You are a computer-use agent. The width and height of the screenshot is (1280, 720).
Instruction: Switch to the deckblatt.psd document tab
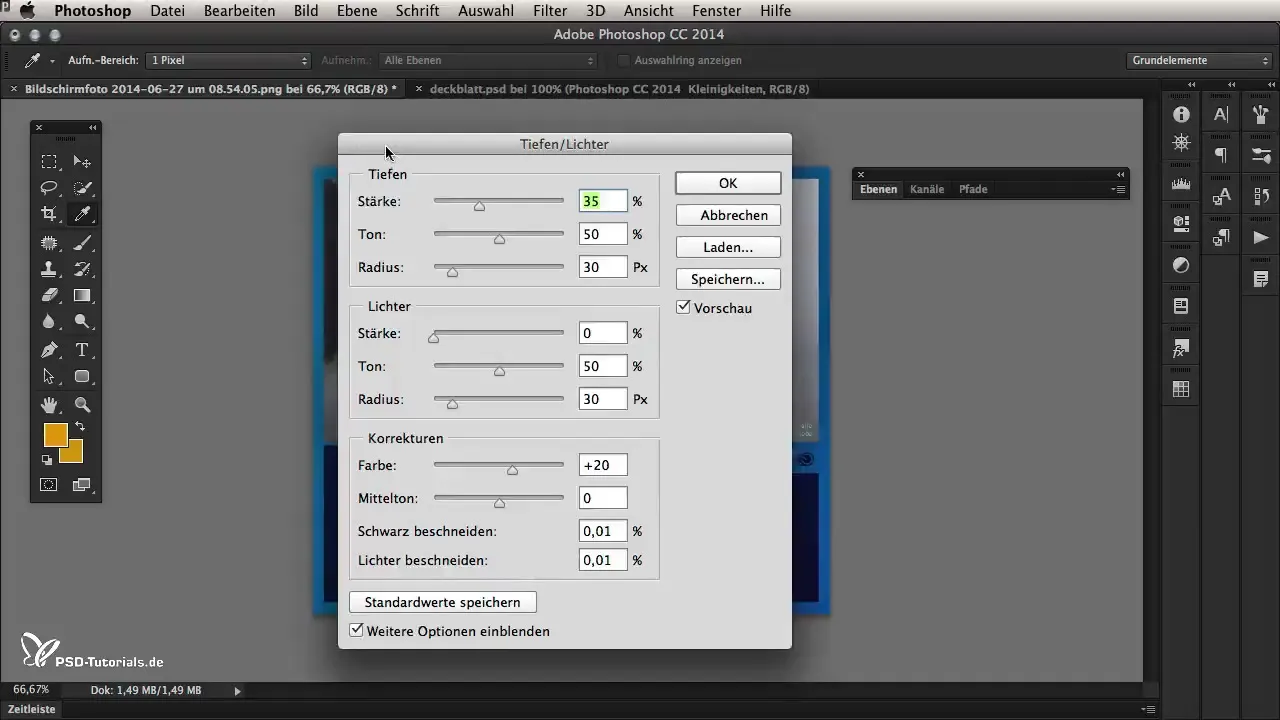tap(619, 89)
